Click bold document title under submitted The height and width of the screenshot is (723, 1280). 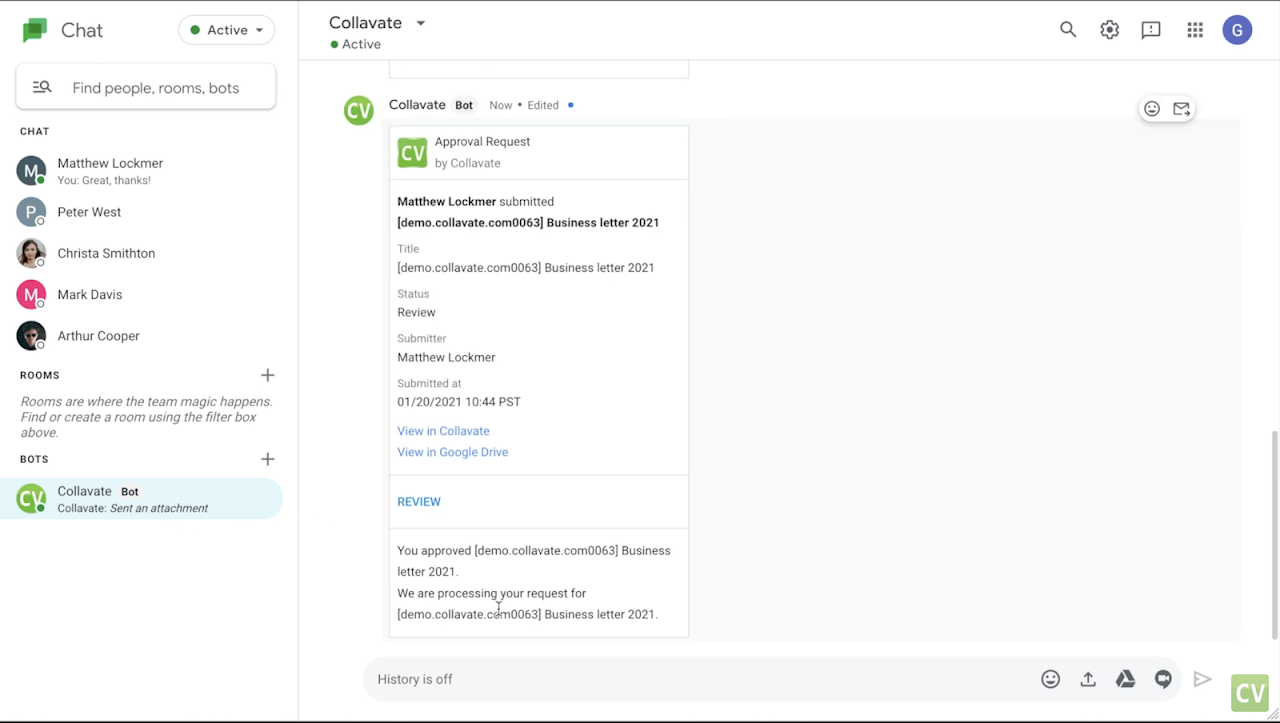tap(528, 223)
